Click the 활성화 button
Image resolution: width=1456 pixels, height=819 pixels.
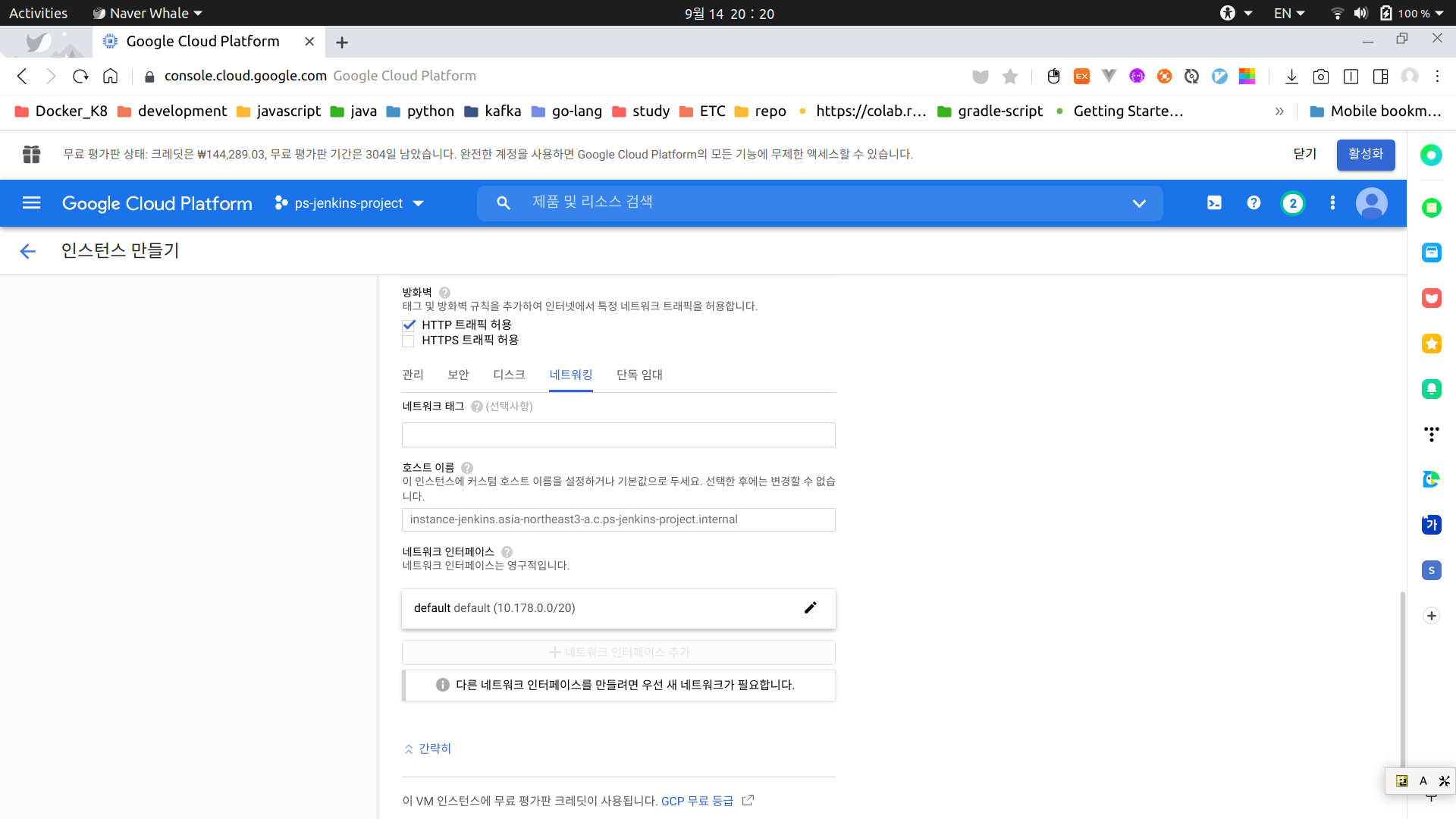pos(1365,155)
